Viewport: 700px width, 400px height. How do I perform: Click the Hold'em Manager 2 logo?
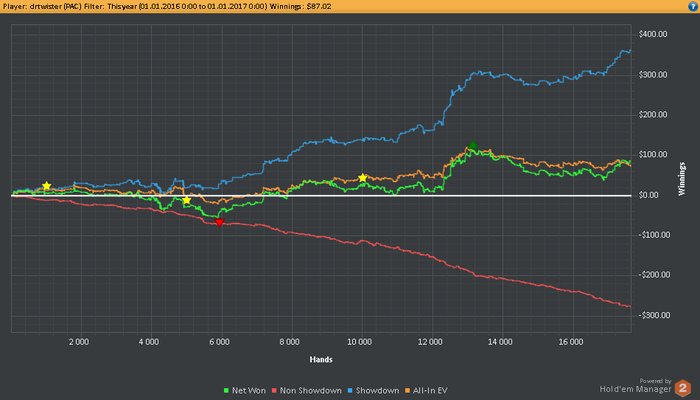point(683,388)
